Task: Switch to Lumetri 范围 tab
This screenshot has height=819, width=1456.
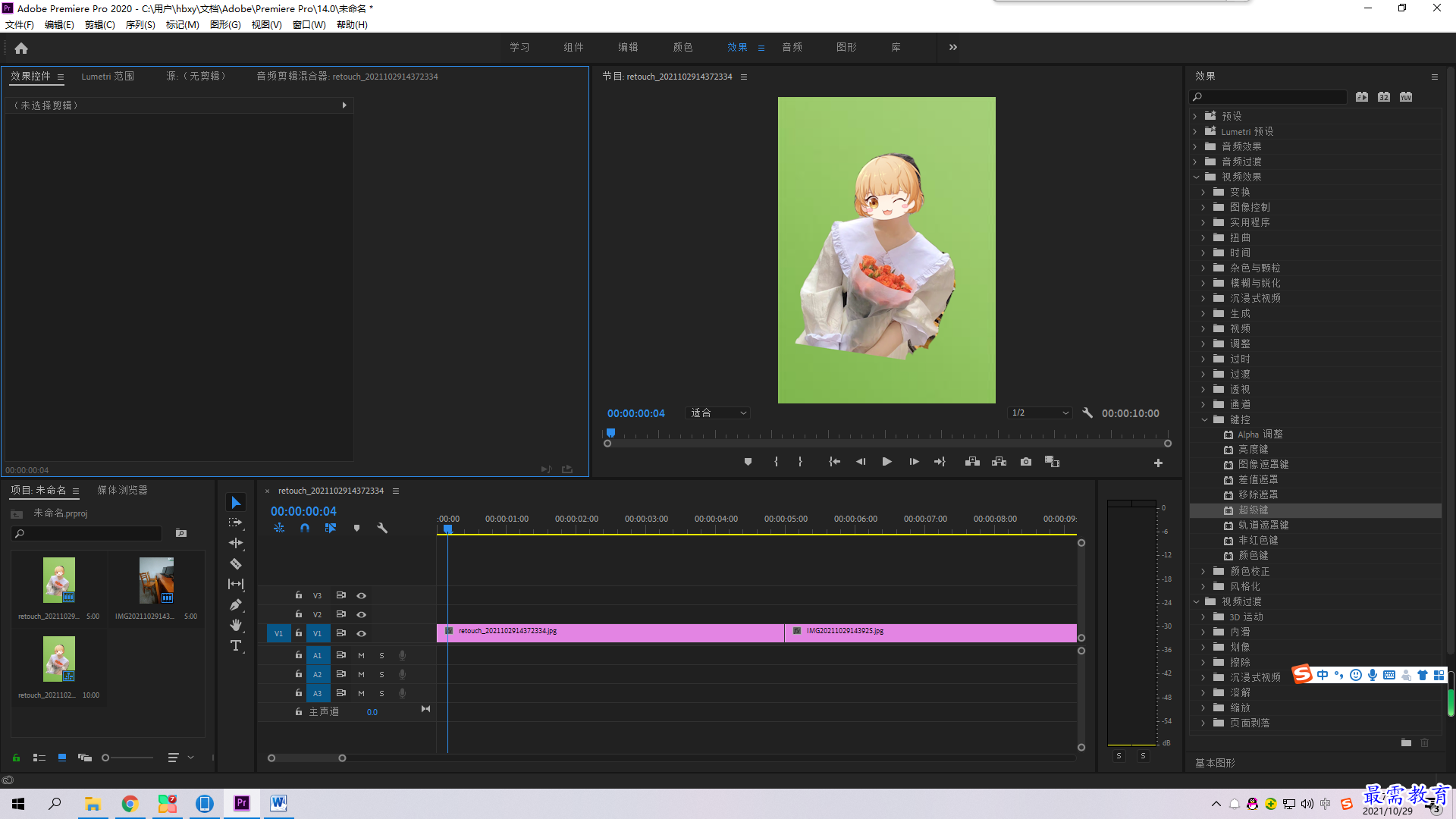Action: [x=108, y=77]
